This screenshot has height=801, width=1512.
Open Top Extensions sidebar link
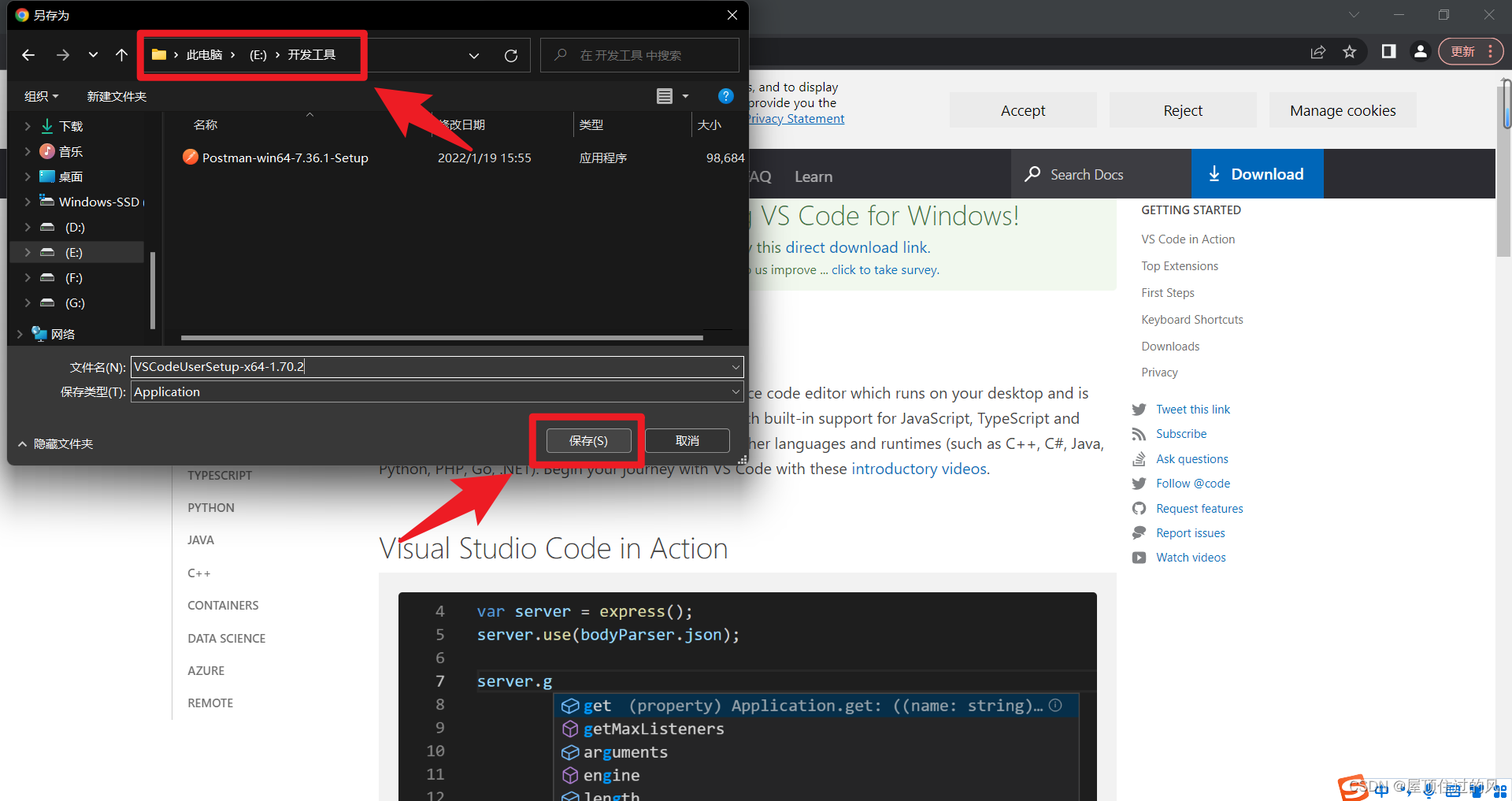pos(1180,266)
